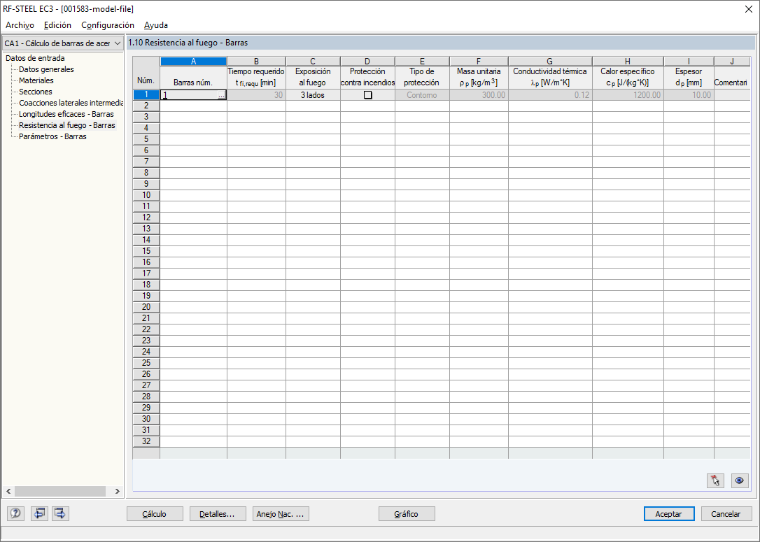This screenshot has height=542, width=760.
Task: Select column C Exposición al fuego header
Action: [x=313, y=61]
